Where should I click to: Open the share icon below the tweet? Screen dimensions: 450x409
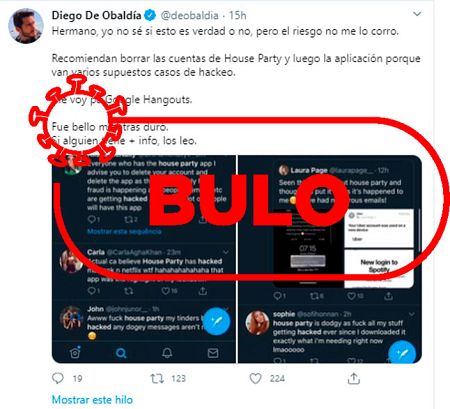(x=354, y=378)
